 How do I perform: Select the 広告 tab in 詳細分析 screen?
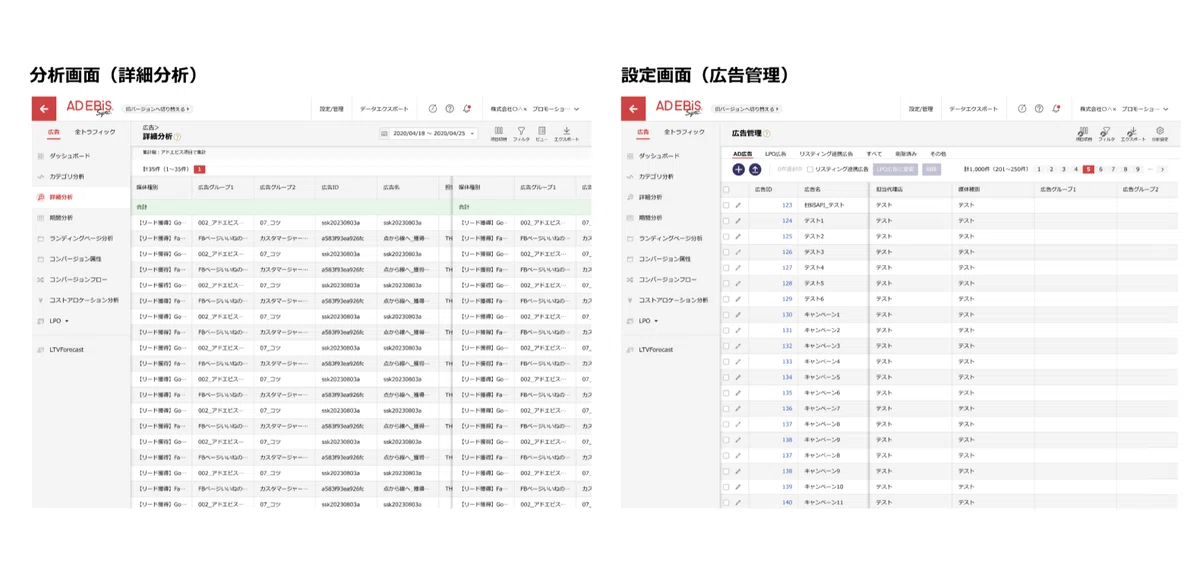(x=53, y=132)
